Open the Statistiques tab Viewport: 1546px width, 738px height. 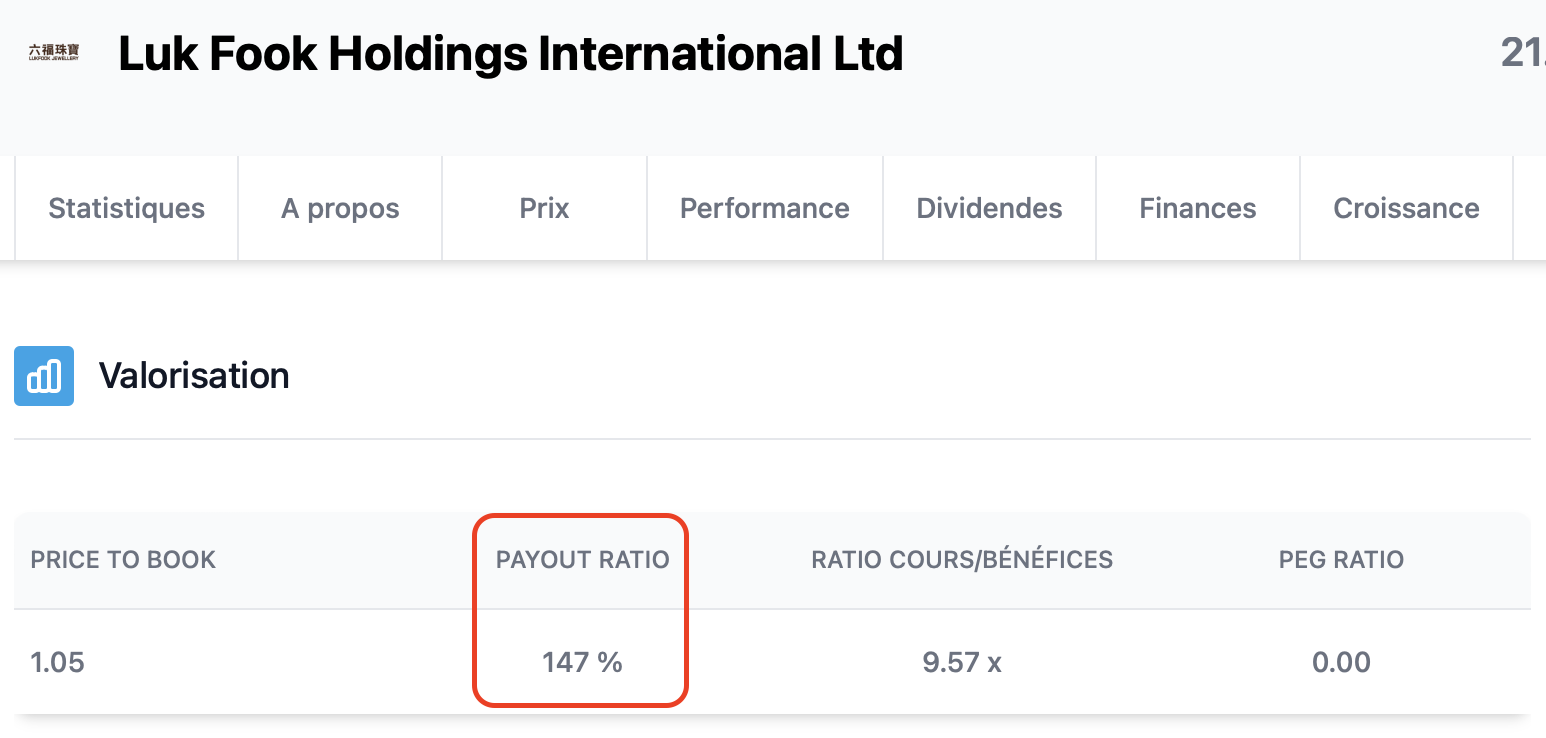tap(127, 208)
